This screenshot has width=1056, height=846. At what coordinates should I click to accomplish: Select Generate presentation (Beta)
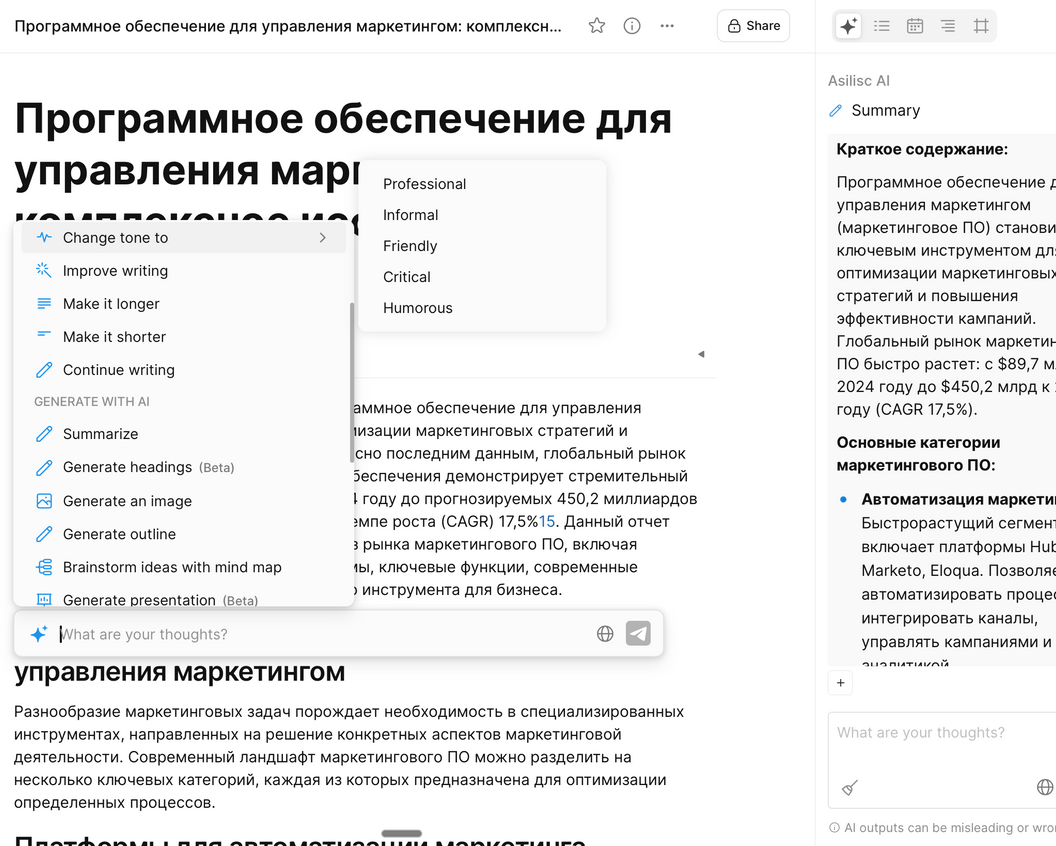point(184,599)
